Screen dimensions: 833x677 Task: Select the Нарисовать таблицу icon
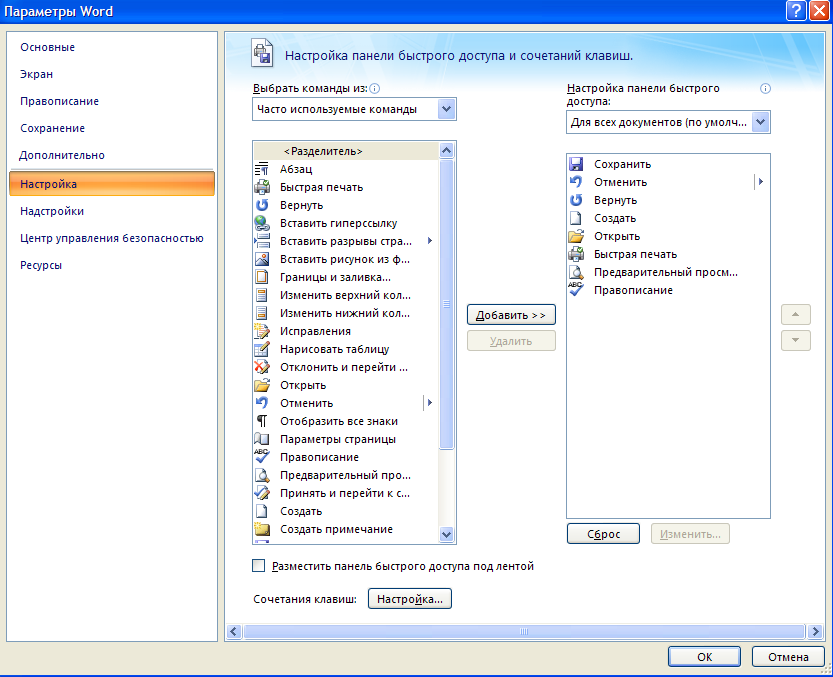pos(262,349)
